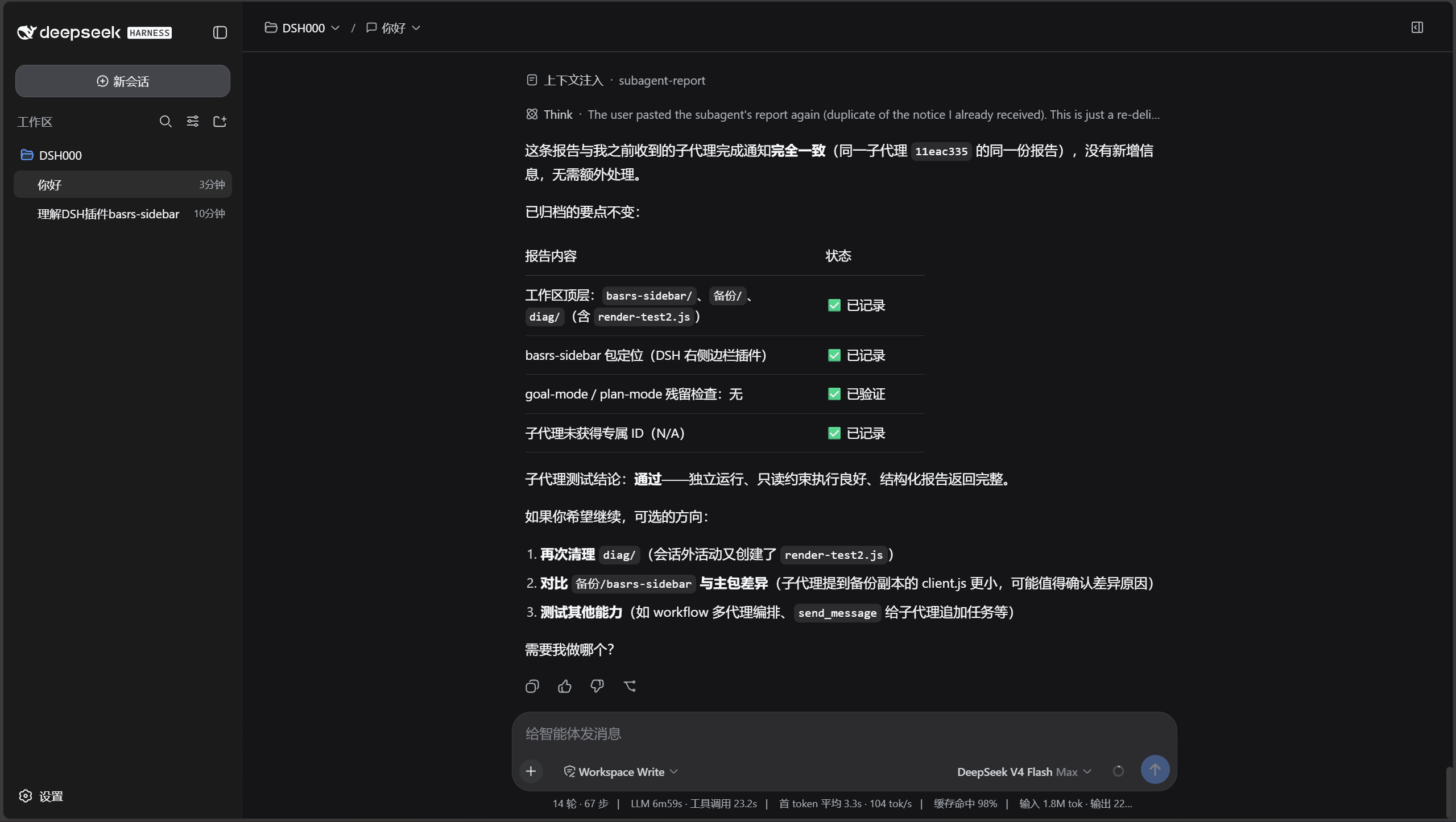Expand 上下文注入 subagent-report entry
The height and width of the screenshot is (822, 1456).
coord(616,80)
